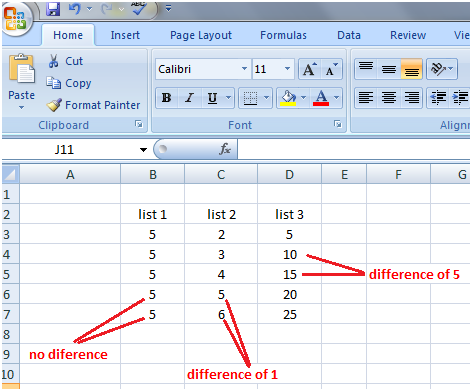
Task: Toggle Italic formatting
Action: 190,98
